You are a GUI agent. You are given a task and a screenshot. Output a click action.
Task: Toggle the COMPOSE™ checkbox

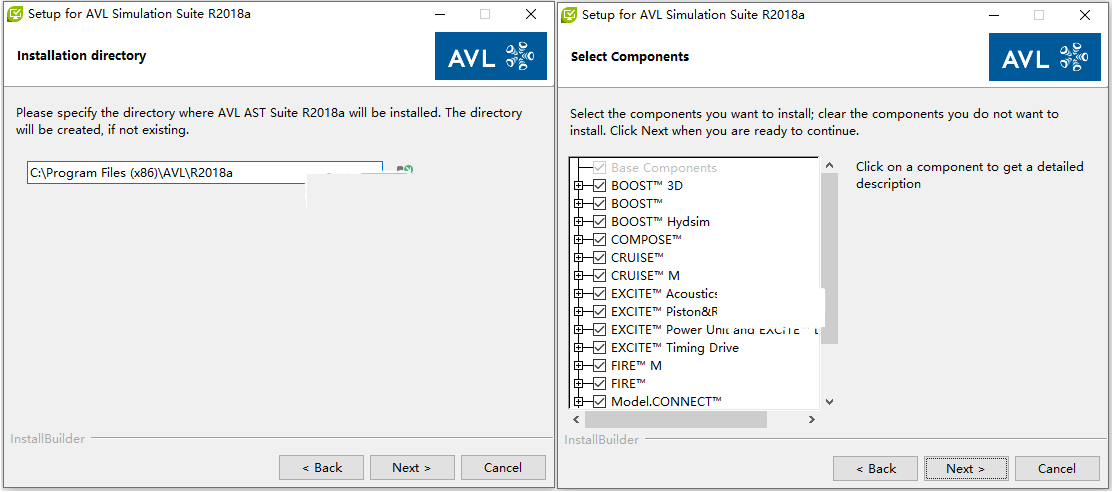[x=599, y=240]
